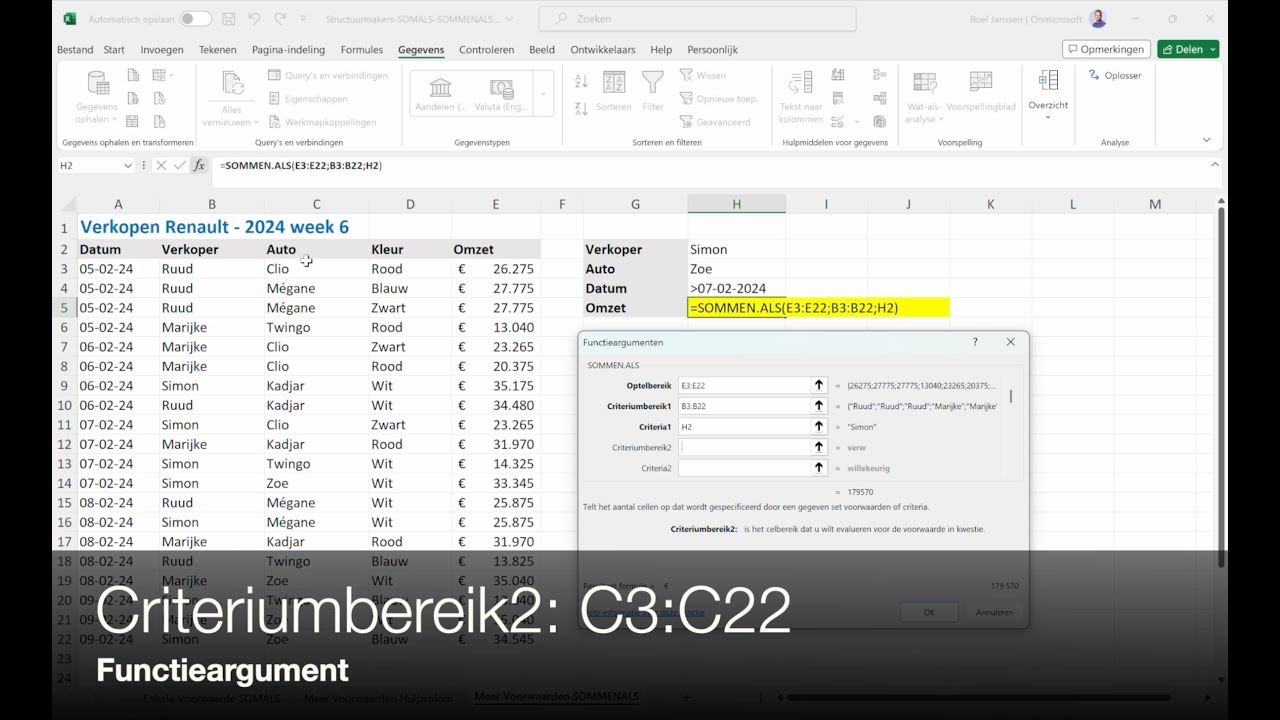Switch to the Formules tab
The width and height of the screenshot is (1280, 720).
[362, 50]
